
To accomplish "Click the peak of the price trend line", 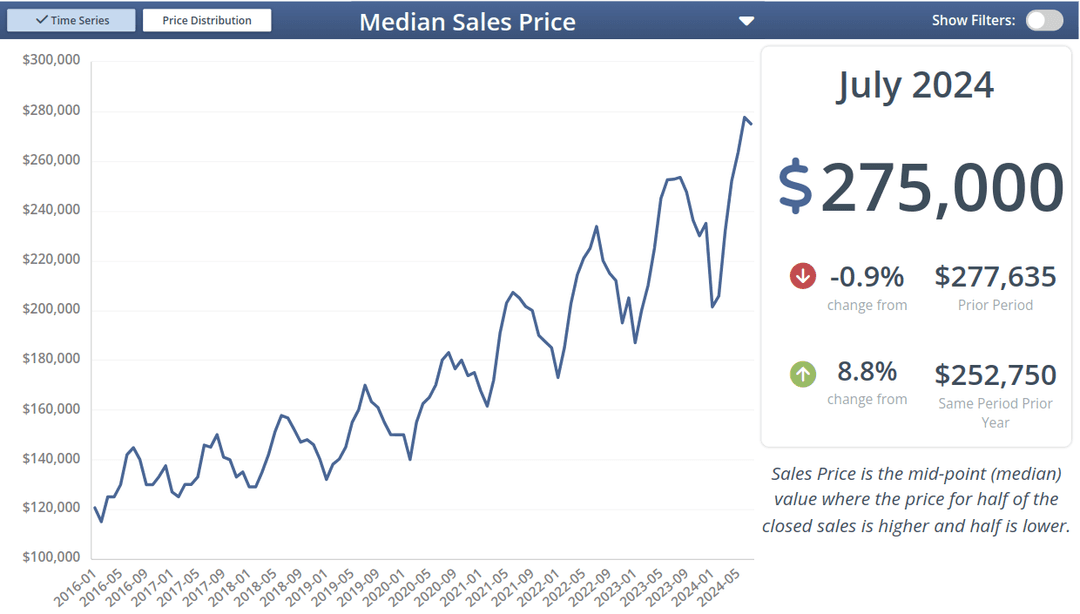I will (745, 119).
